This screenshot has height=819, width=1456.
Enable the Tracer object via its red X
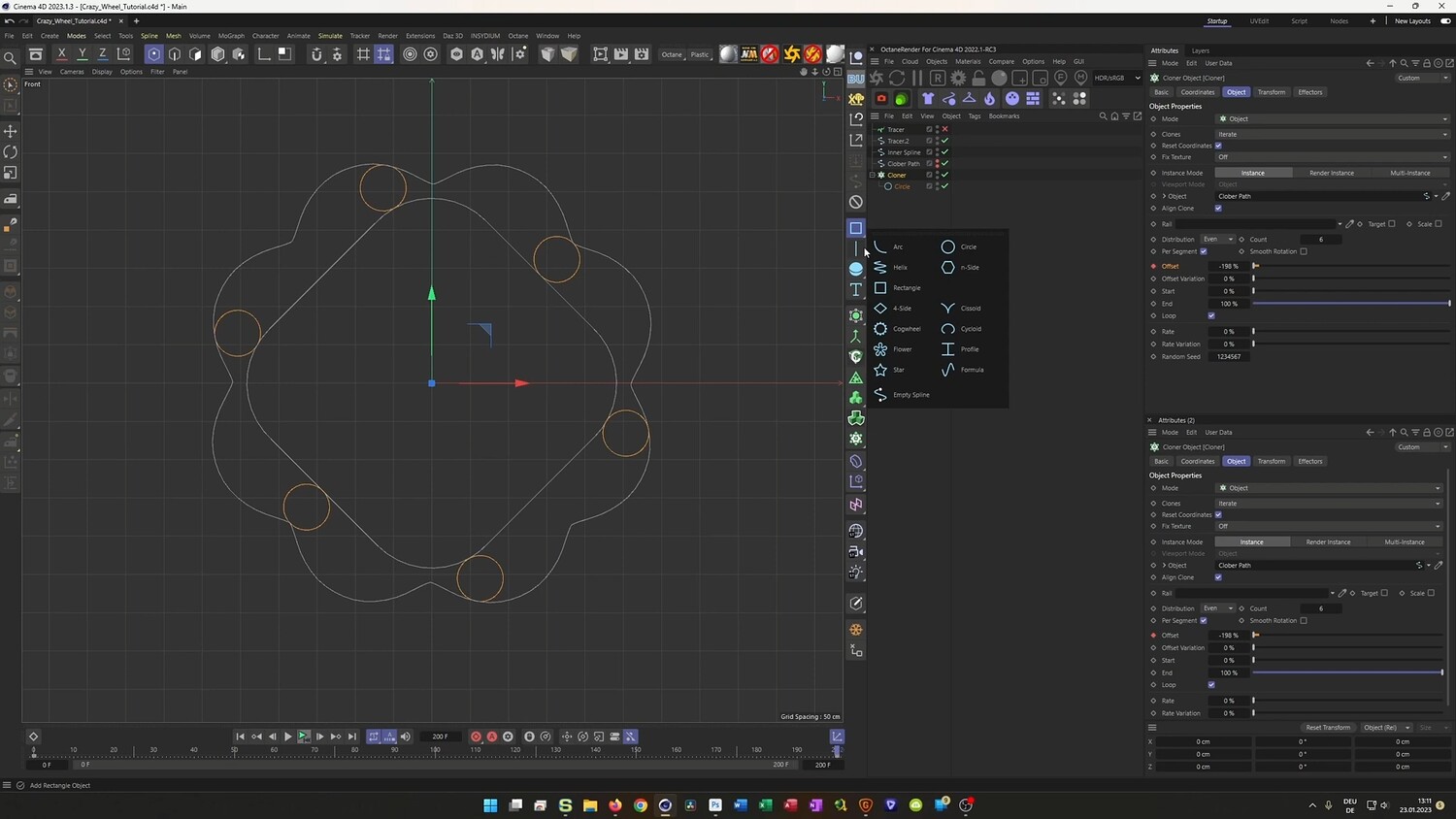point(944,129)
